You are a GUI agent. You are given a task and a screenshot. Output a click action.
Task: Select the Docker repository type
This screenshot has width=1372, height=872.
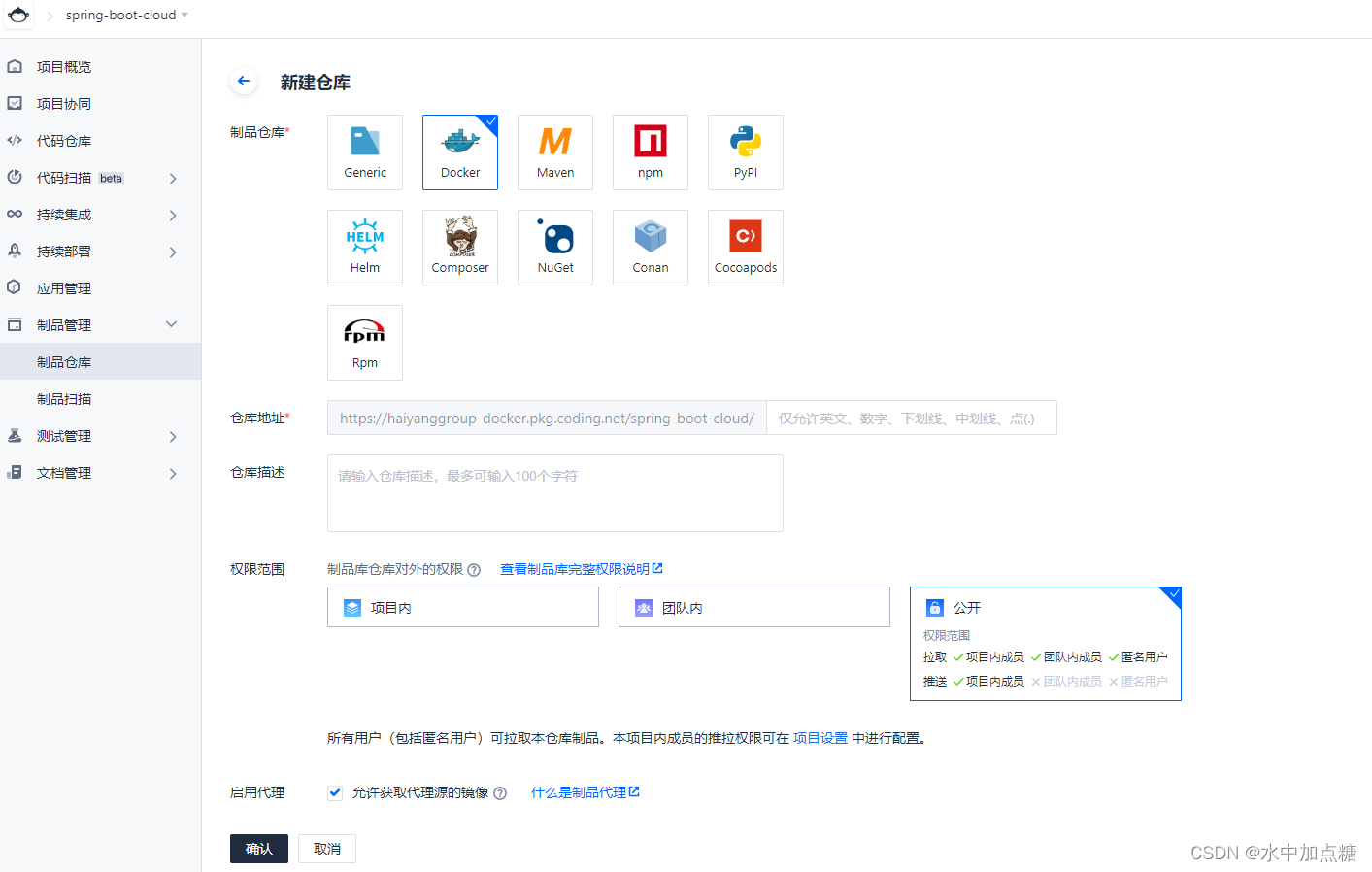(460, 152)
